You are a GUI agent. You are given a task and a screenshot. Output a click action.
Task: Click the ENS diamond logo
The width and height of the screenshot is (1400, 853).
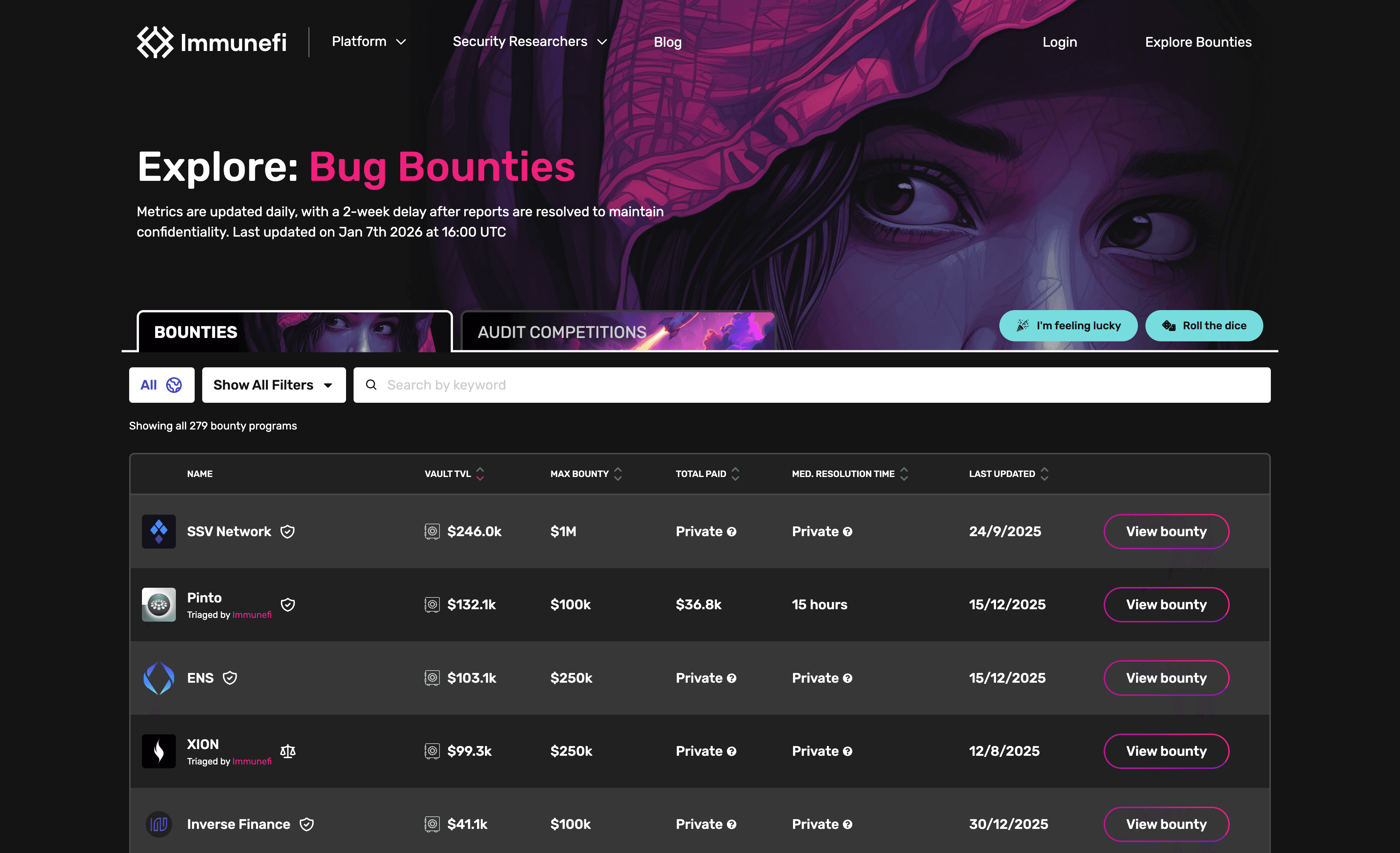tap(159, 678)
